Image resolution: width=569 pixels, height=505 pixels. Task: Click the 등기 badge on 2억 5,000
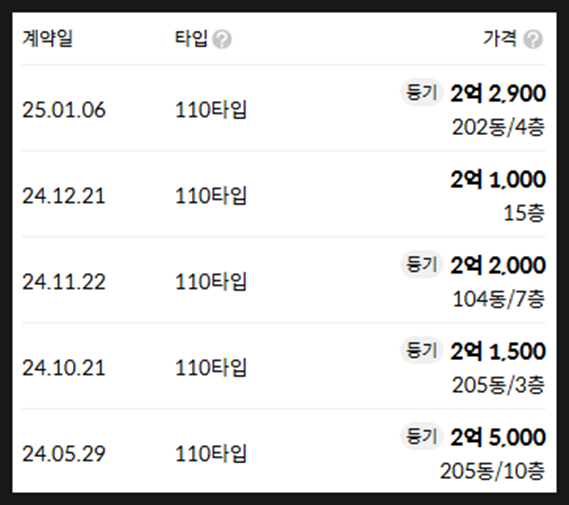pos(421,436)
